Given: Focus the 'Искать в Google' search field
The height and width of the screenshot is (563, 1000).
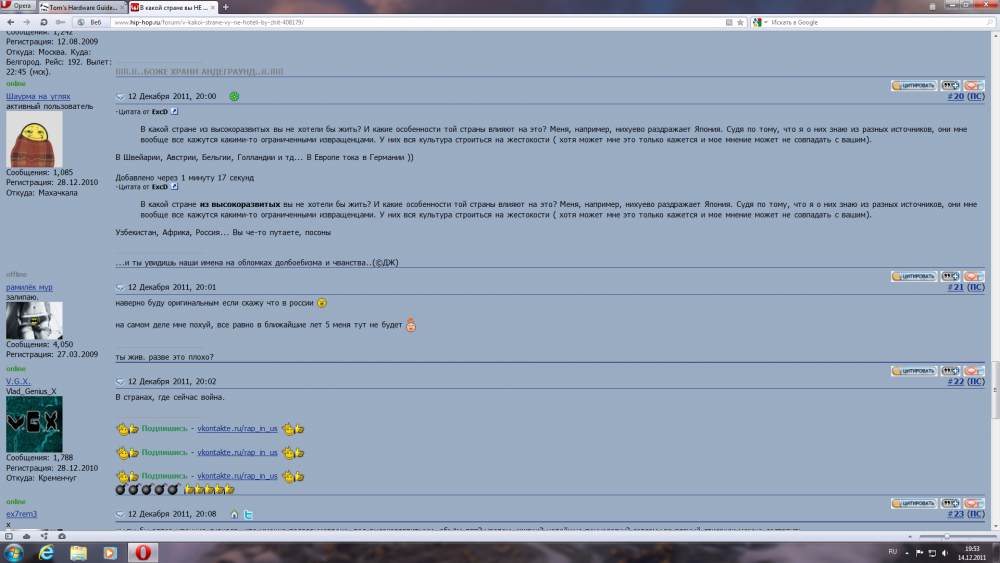Looking at the screenshot, I should [x=877, y=22].
